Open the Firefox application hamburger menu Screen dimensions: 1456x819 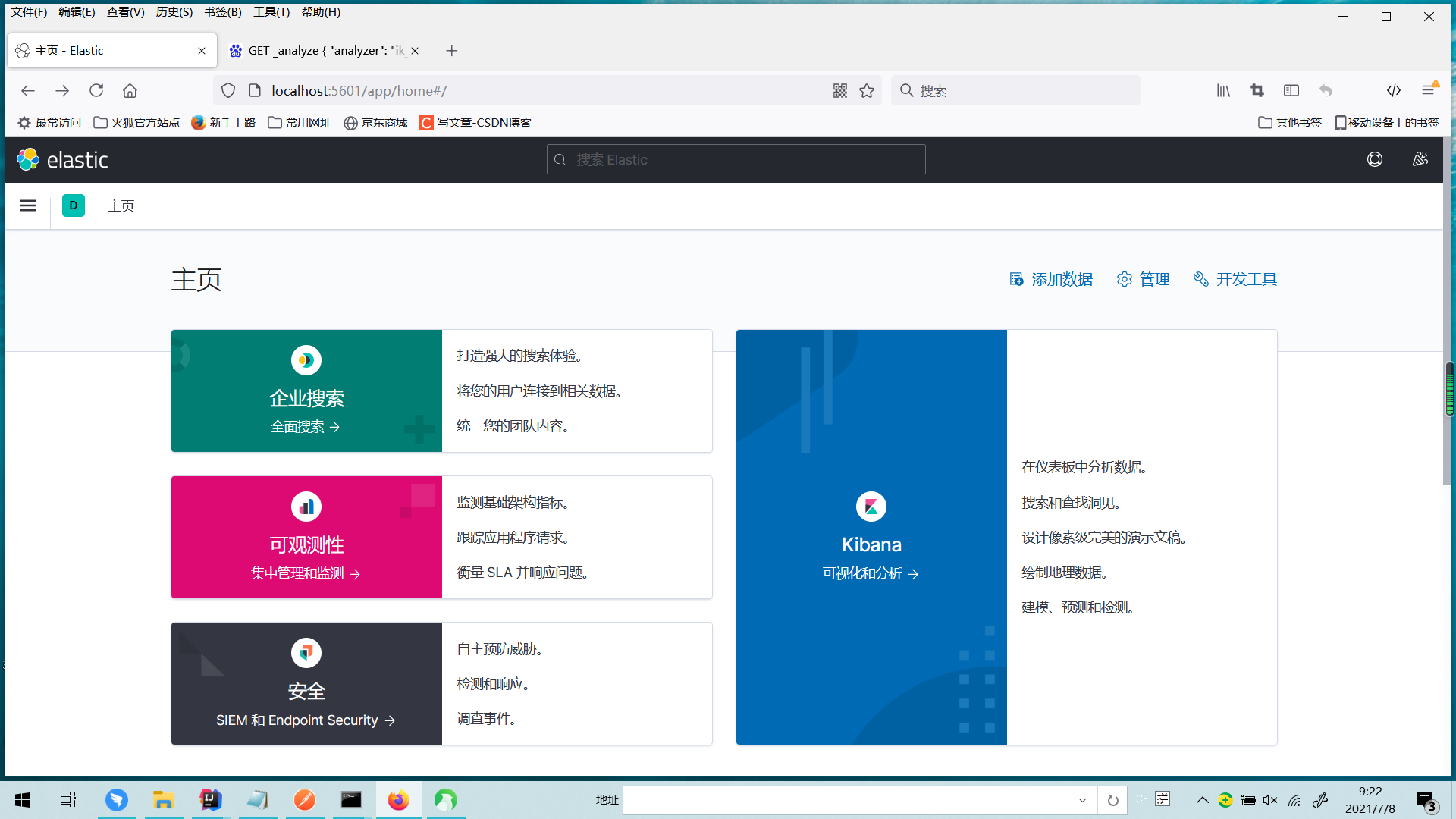[1428, 91]
